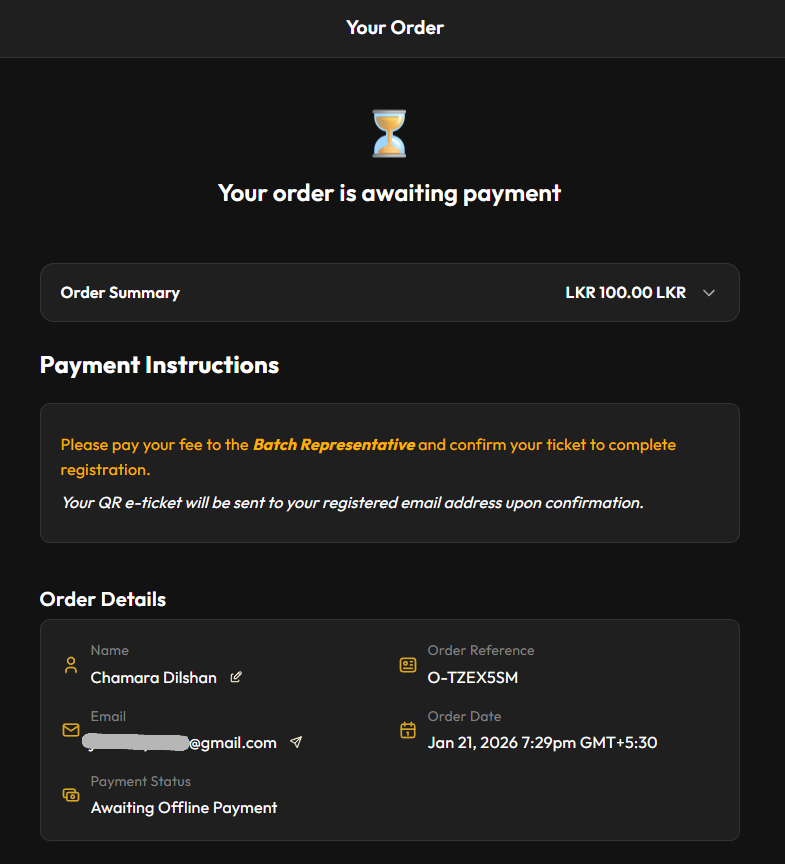
Task: Click the envelope icon beside the Email label
Action: click(x=70, y=730)
